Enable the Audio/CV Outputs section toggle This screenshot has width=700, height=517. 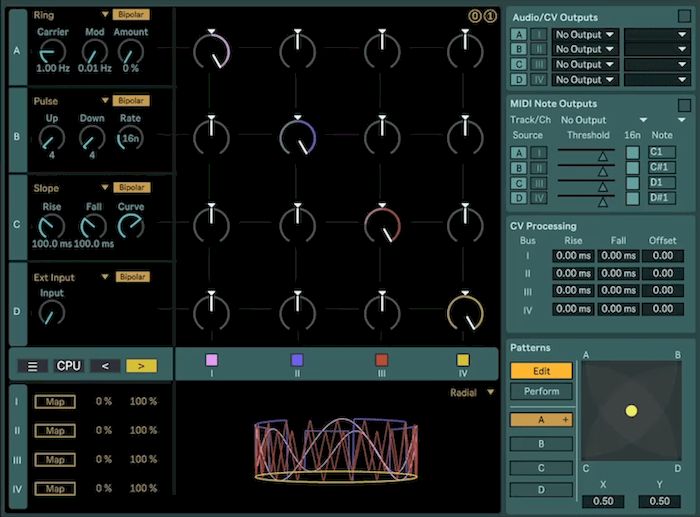[x=684, y=18]
